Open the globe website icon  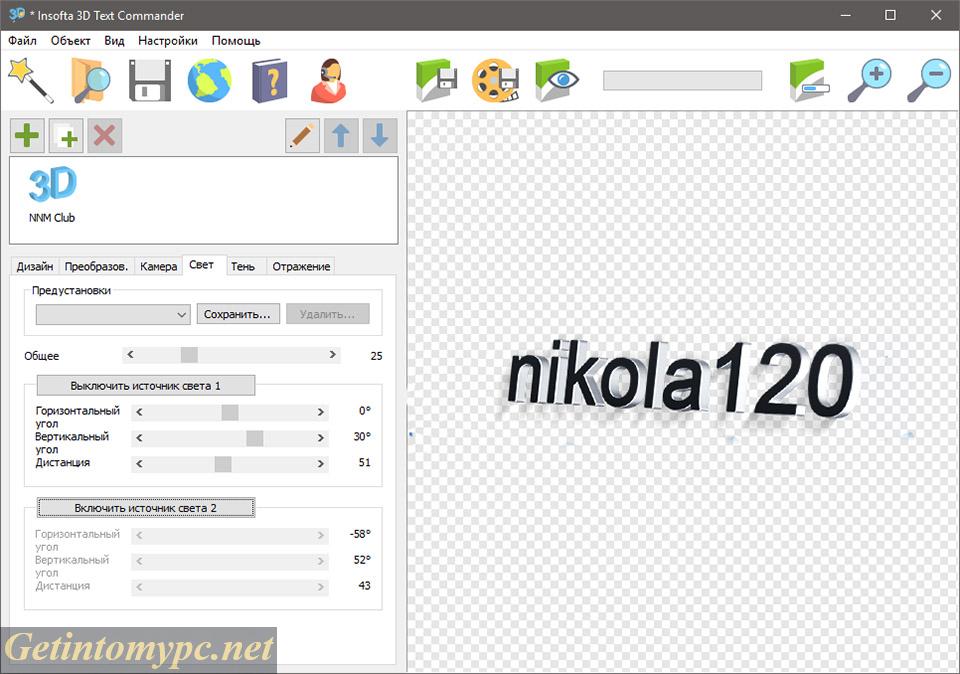point(208,78)
